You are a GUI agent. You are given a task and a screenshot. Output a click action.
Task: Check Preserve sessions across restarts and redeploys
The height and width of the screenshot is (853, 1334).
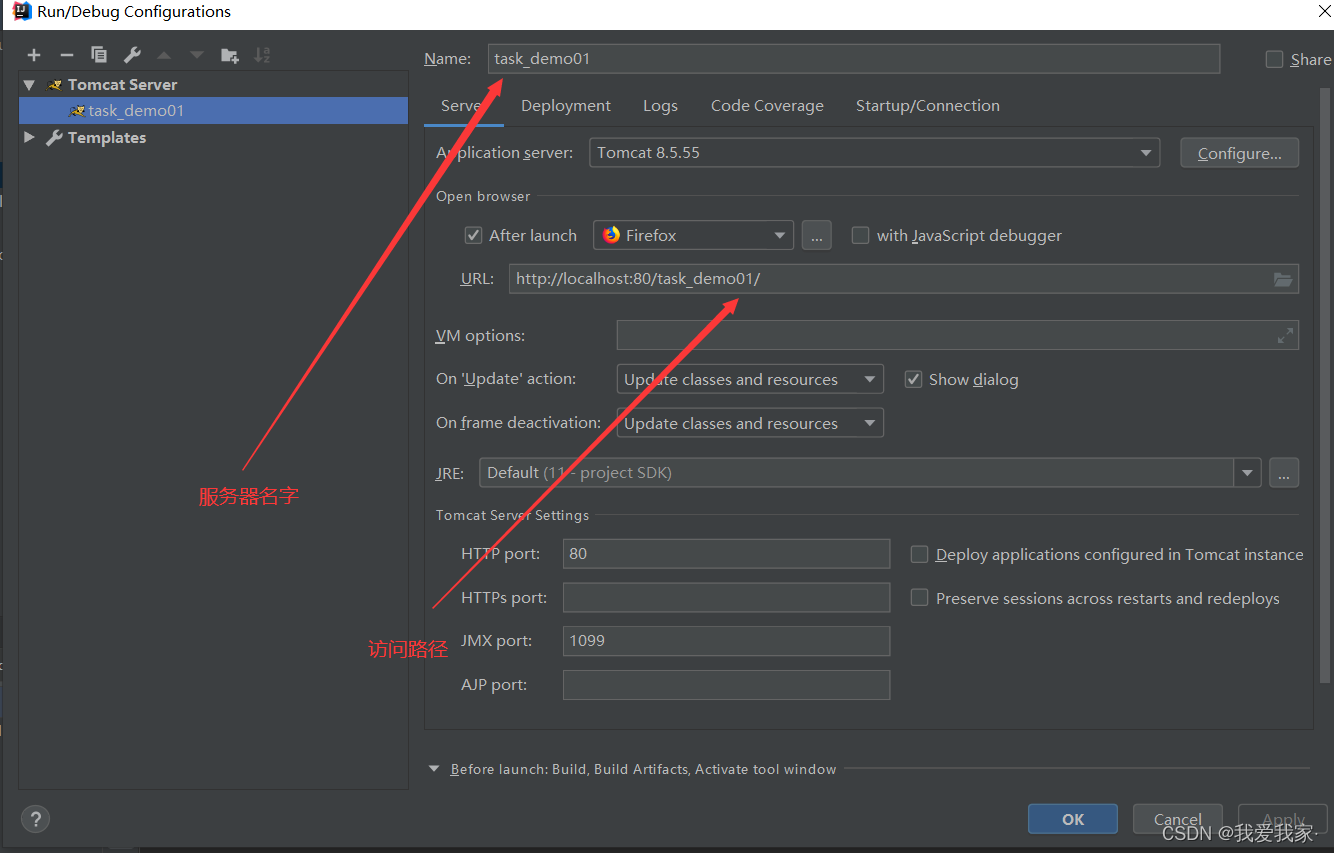click(x=920, y=598)
